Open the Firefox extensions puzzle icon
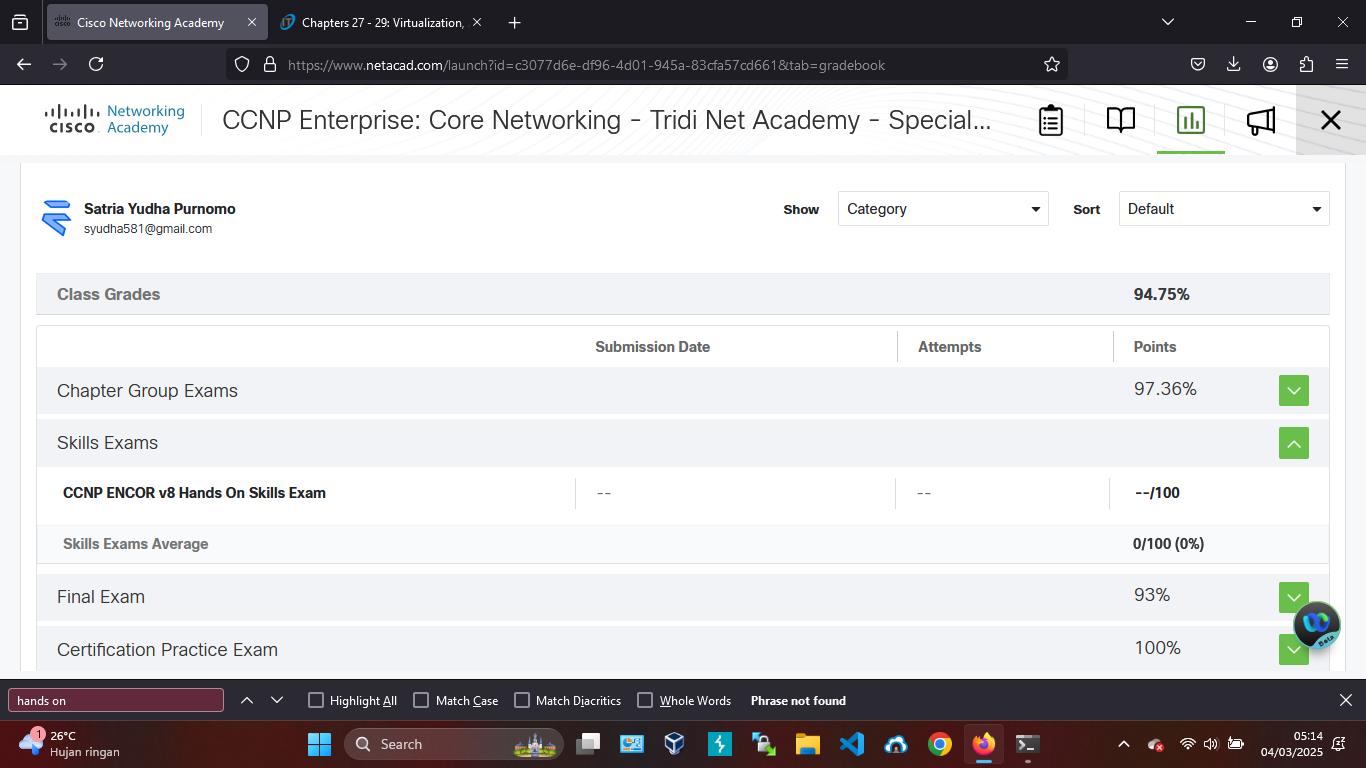 coord(1306,64)
